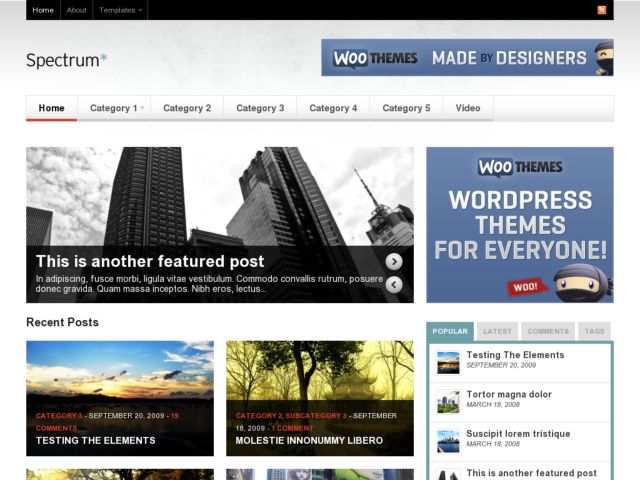The height and width of the screenshot is (480, 640).
Task: Select the Home main navigation tab
Action: [51, 108]
